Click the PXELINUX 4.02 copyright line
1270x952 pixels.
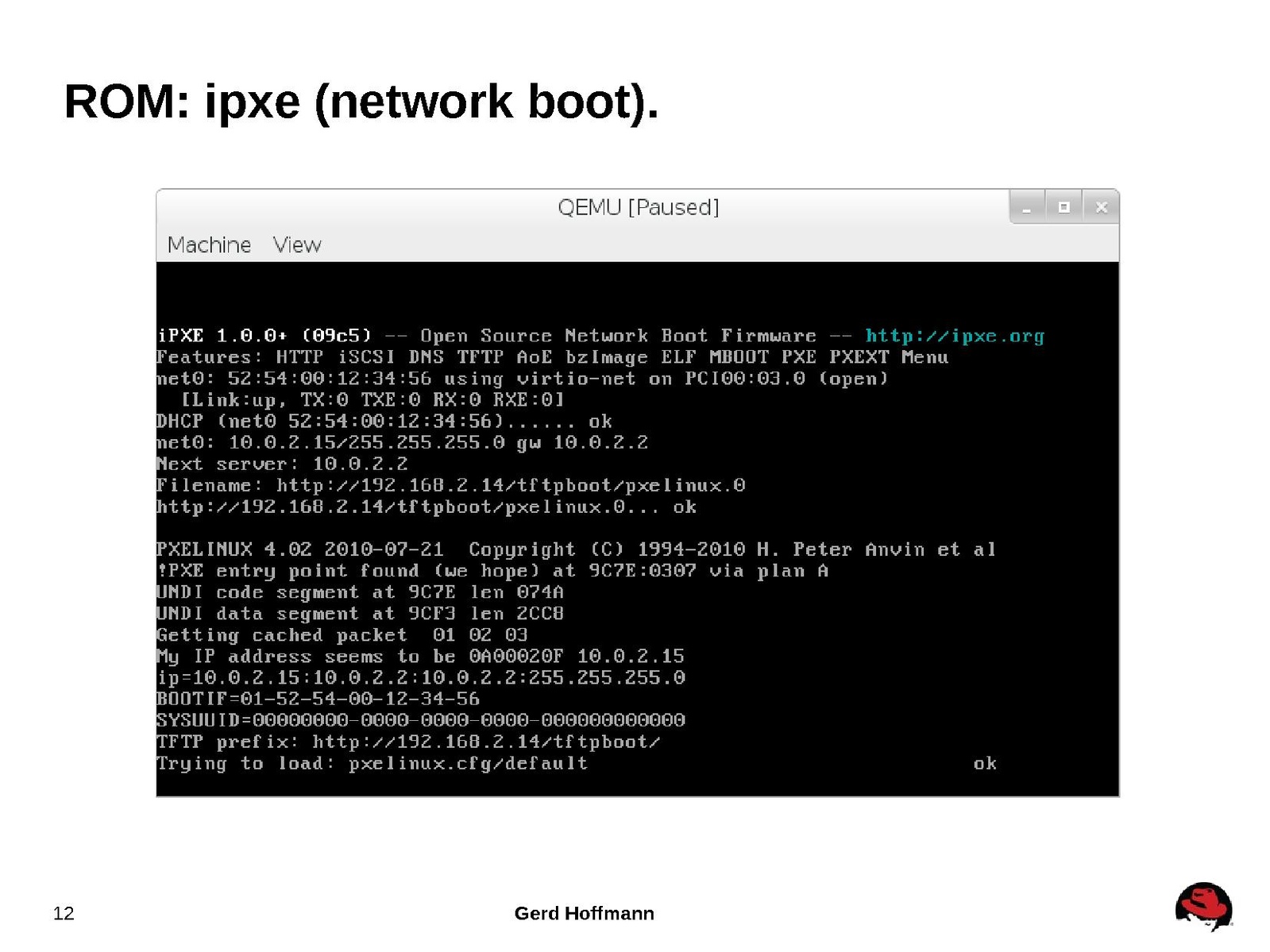576,549
